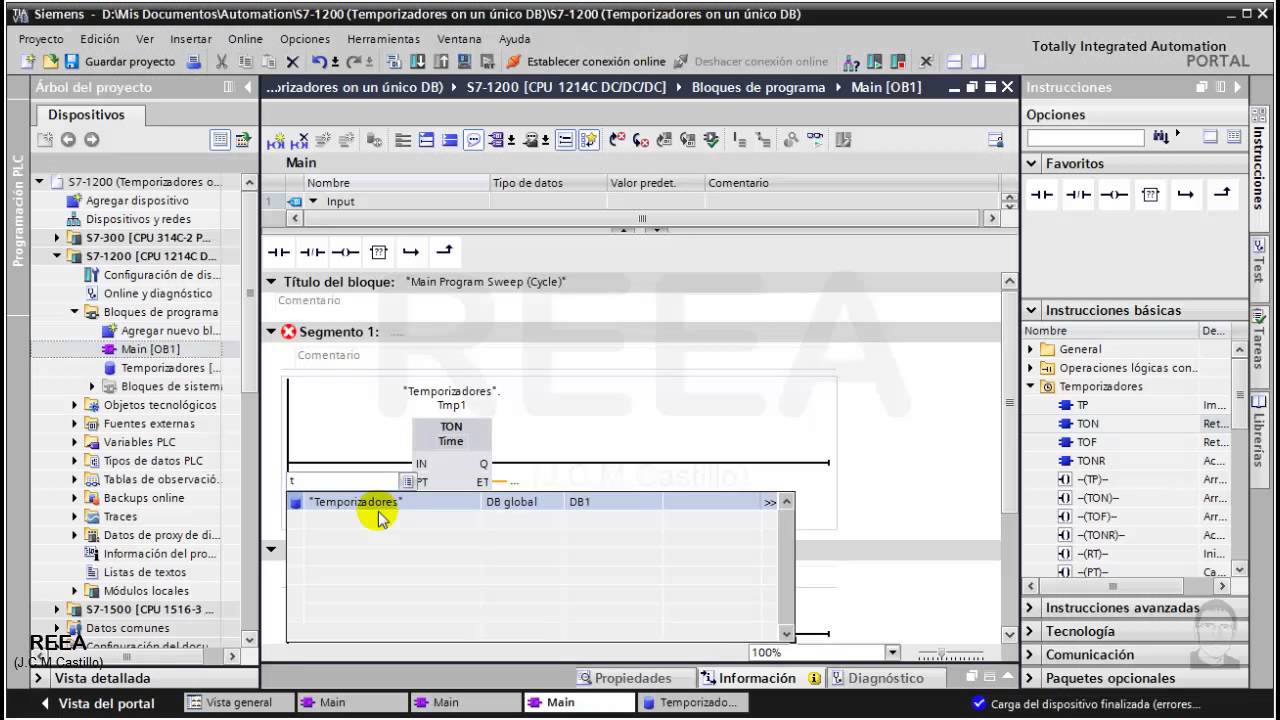Insert an output coil from editor favorites bar

pyautogui.click(x=345, y=252)
